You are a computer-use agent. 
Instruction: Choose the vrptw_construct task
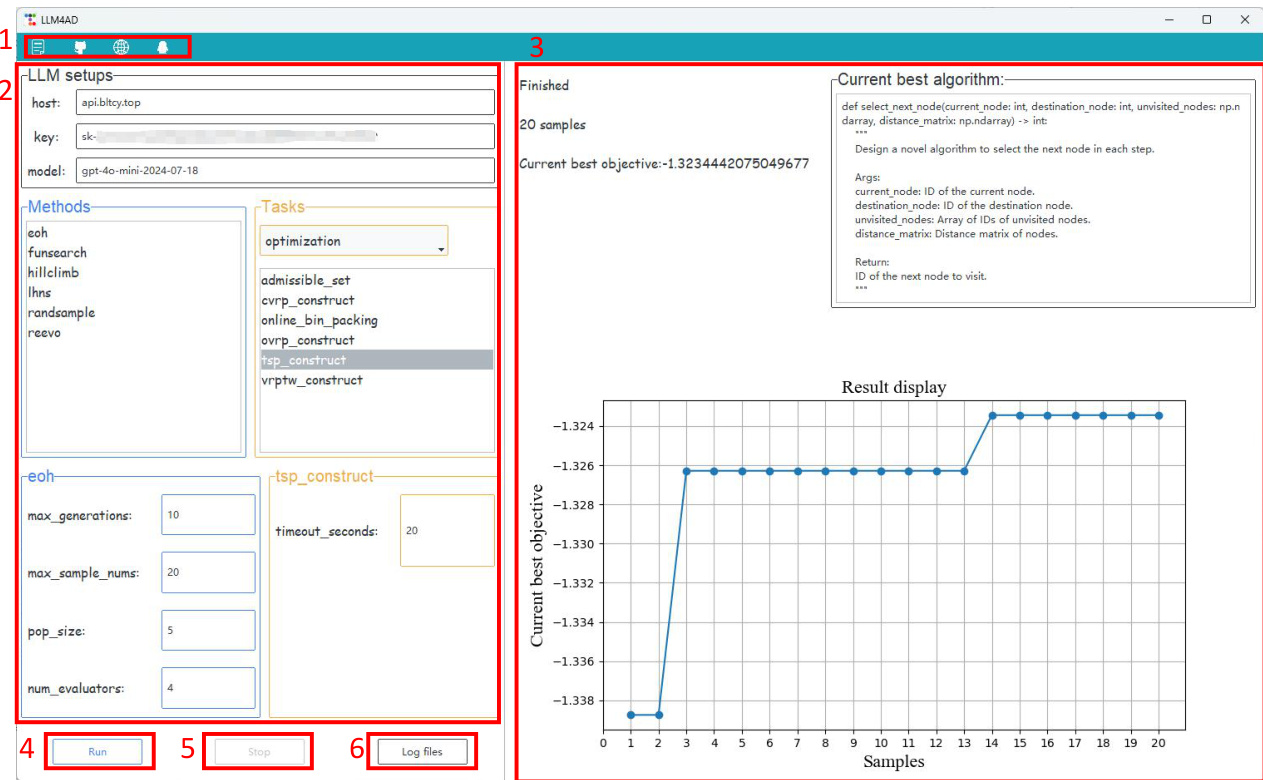tap(312, 381)
